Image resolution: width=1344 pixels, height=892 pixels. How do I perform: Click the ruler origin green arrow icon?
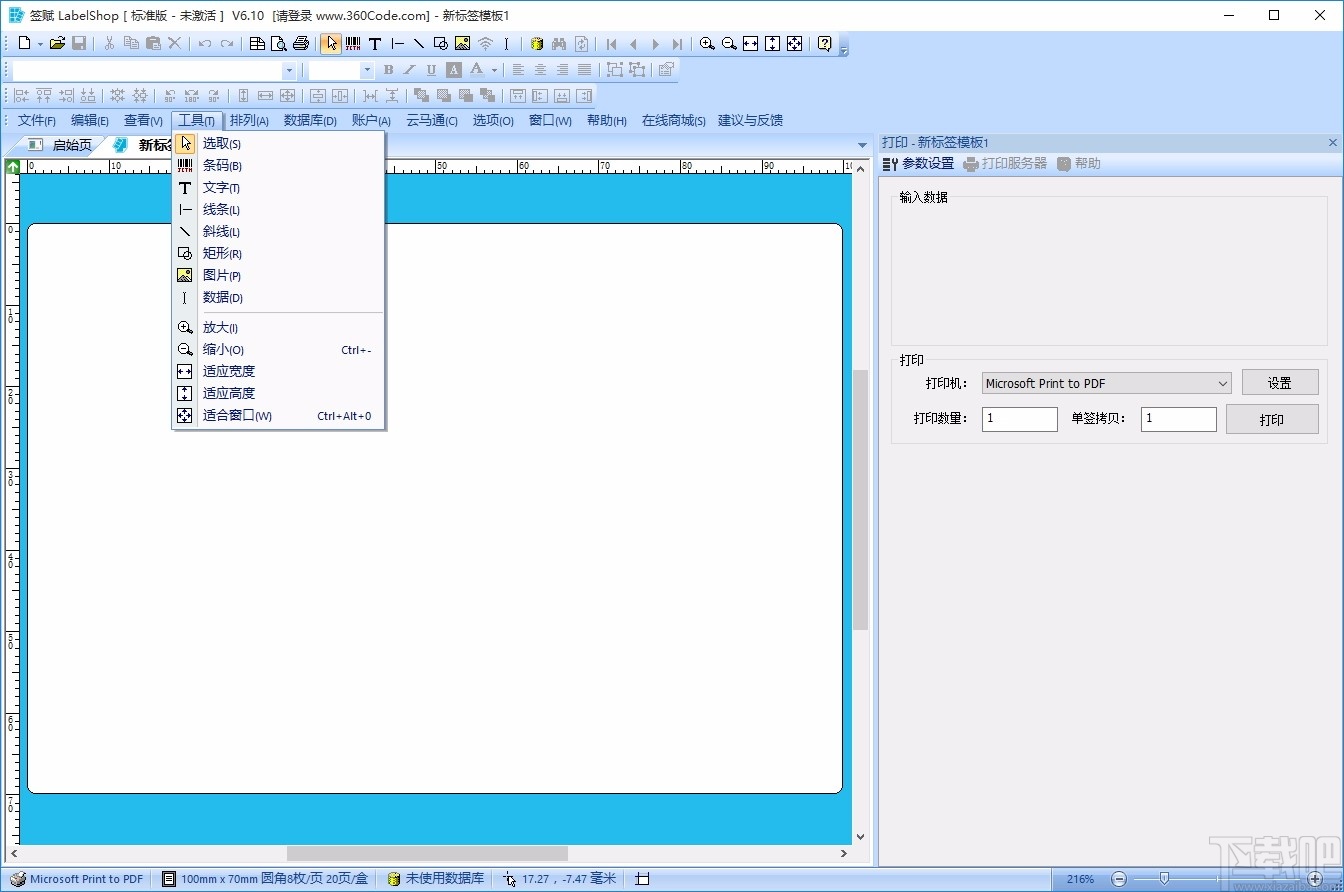pyautogui.click(x=13, y=166)
